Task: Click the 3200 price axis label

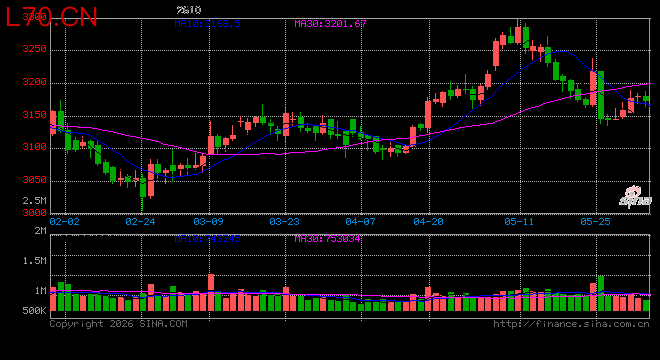Action: (35, 82)
